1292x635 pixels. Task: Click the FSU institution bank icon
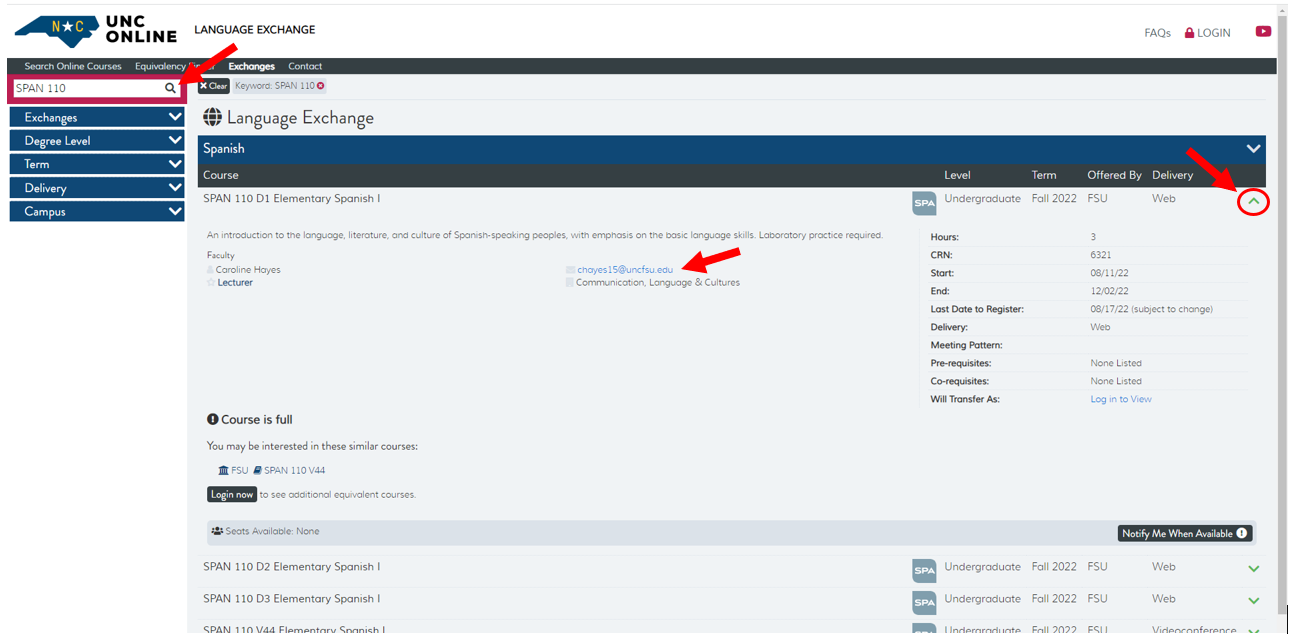(221, 470)
